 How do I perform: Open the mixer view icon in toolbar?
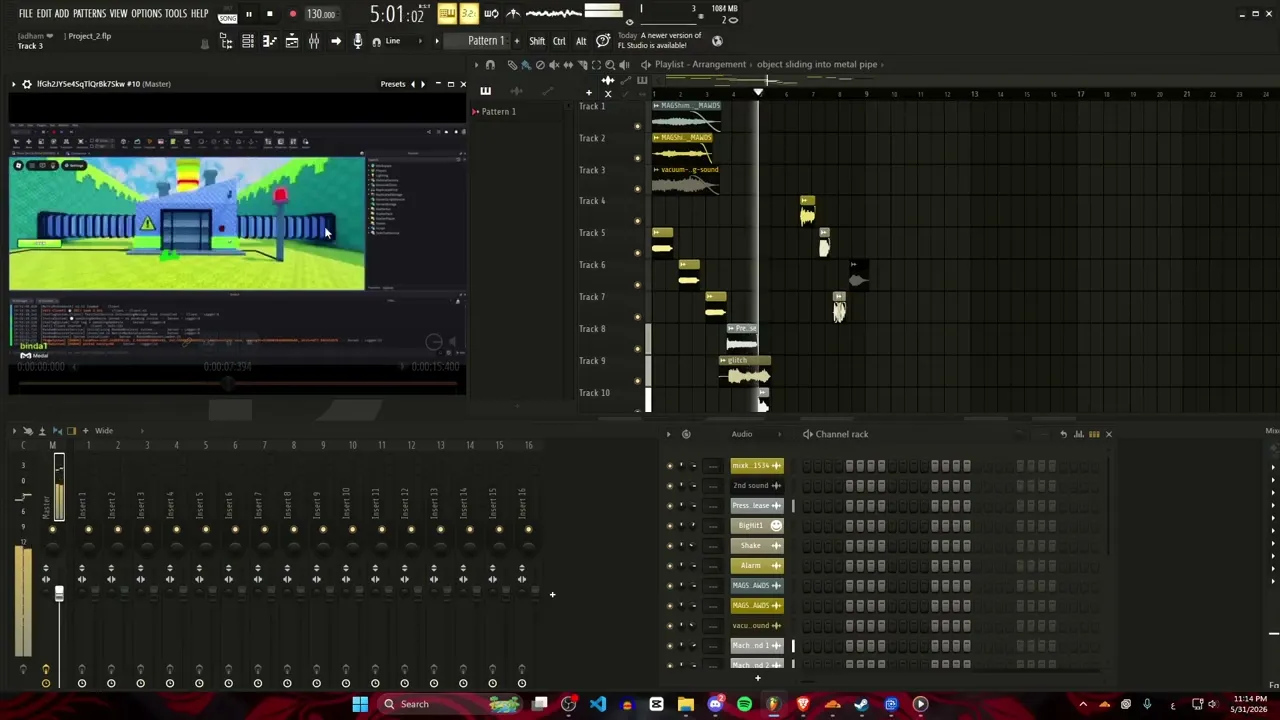314,41
